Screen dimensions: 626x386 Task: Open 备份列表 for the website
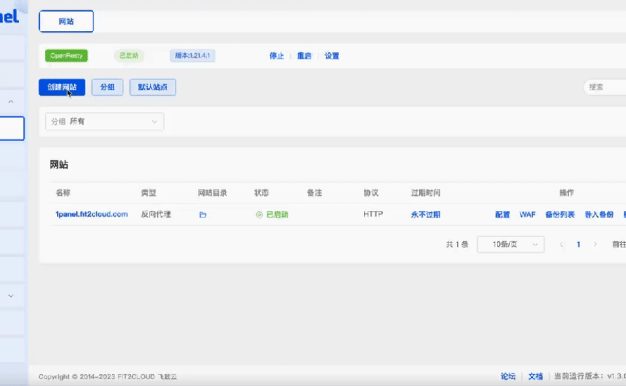point(560,215)
